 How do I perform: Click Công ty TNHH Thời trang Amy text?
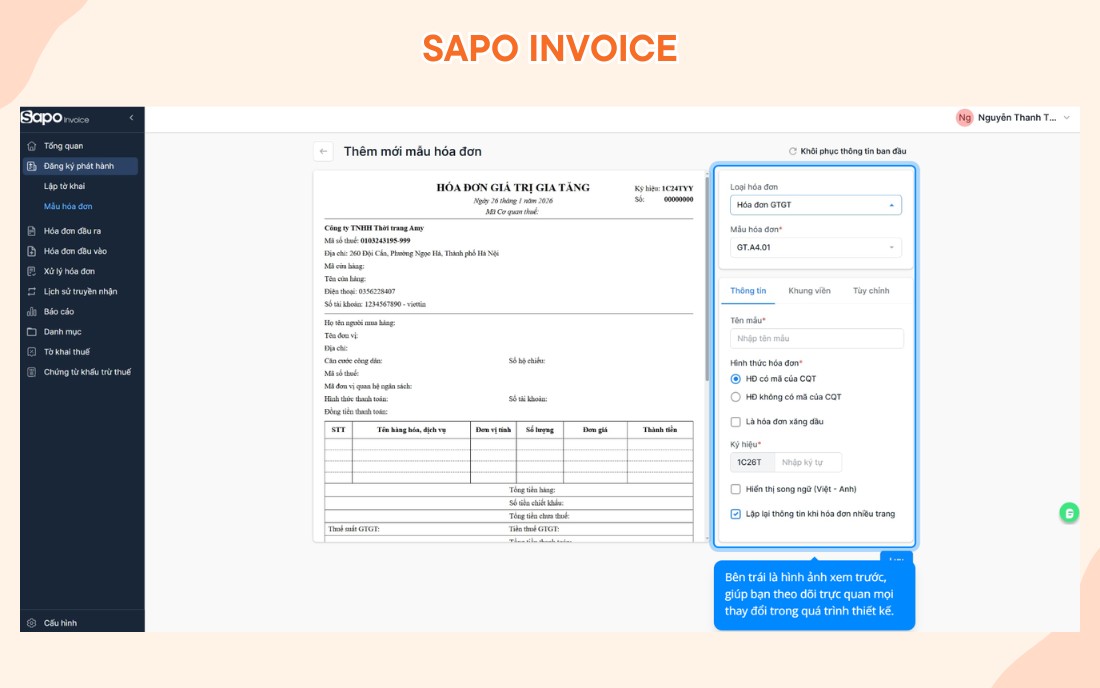point(374,228)
